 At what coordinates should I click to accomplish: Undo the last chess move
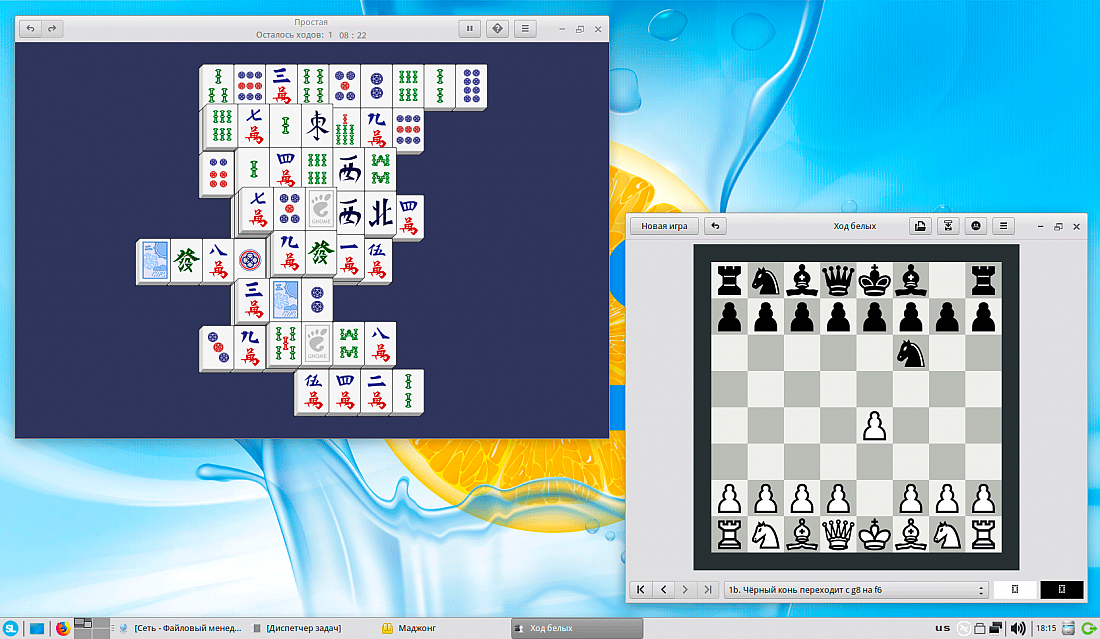715,226
